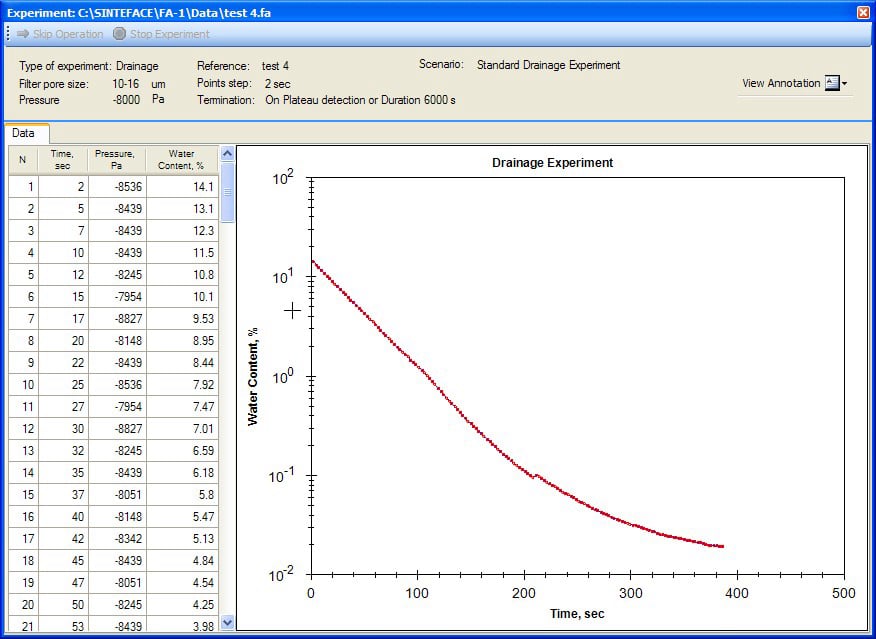The height and width of the screenshot is (639, 876).
Task: Click water content cell 7.47
Action: [x=182, y=407]
